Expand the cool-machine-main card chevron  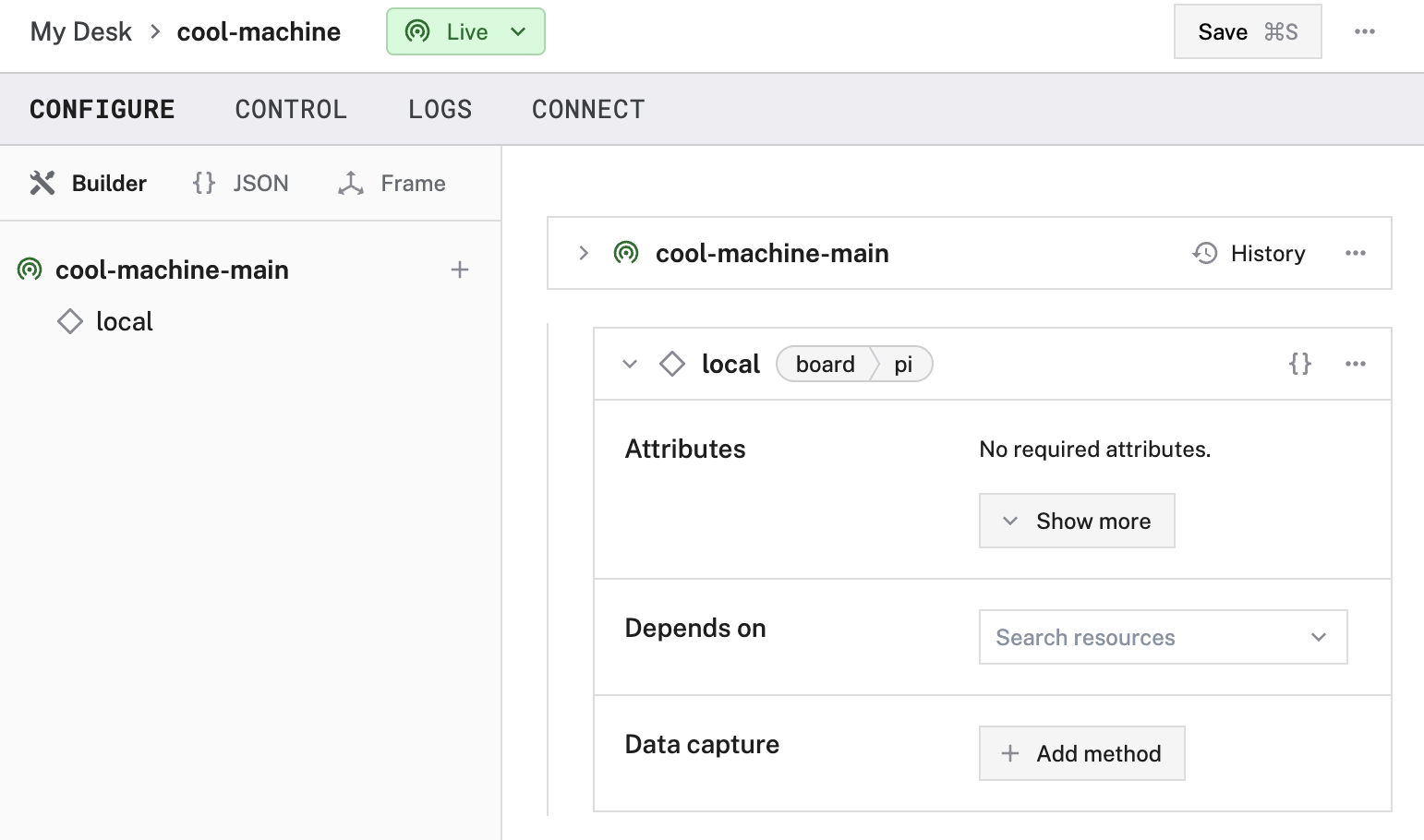583,253
